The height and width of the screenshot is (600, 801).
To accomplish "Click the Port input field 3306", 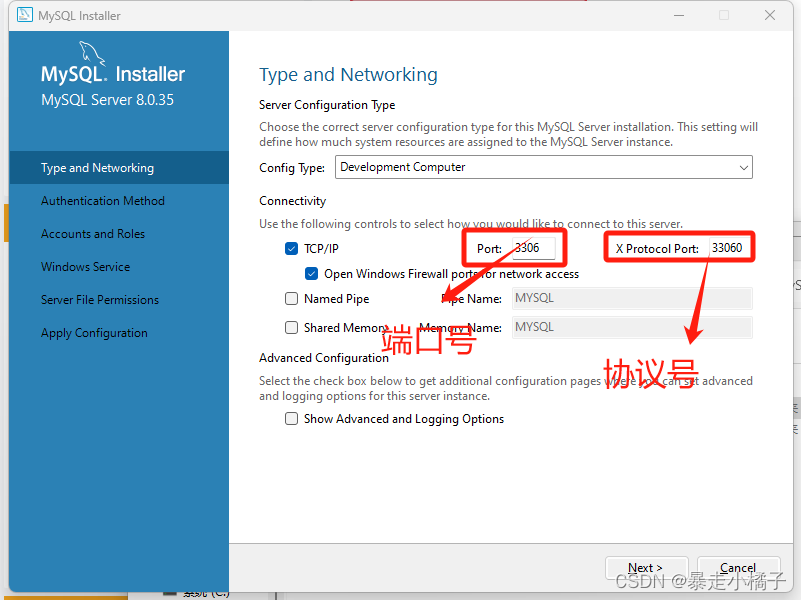I will 534,248.
